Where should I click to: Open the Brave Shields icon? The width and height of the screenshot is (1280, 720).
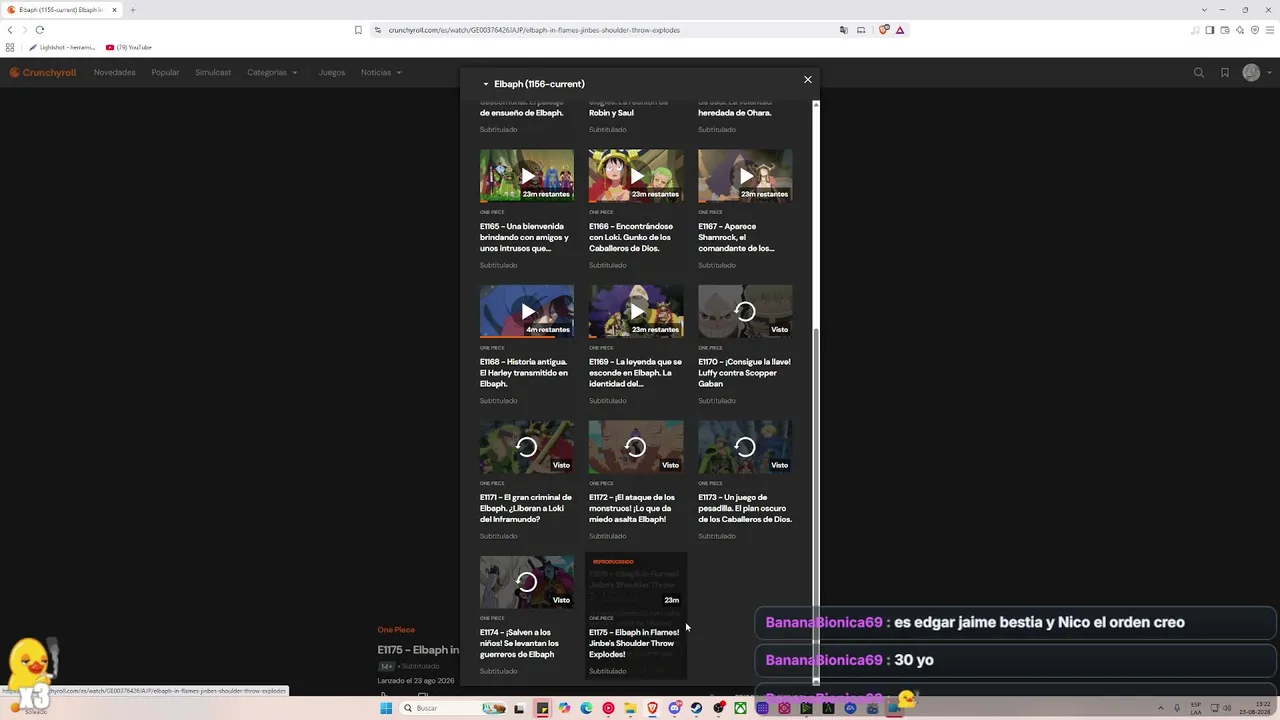[883, 30]
